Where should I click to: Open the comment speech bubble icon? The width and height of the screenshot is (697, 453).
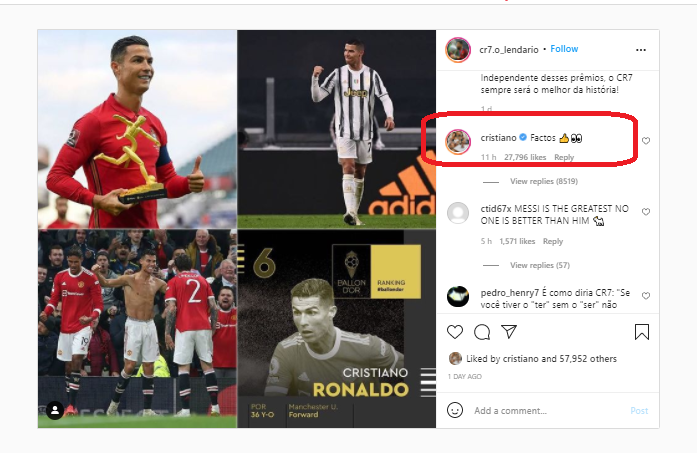pyautogui.click(x=482, y=332)
